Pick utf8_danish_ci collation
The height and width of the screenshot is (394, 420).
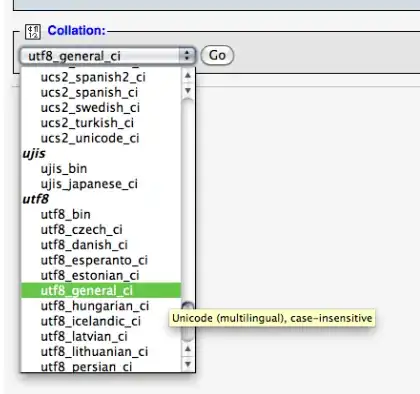101,245
